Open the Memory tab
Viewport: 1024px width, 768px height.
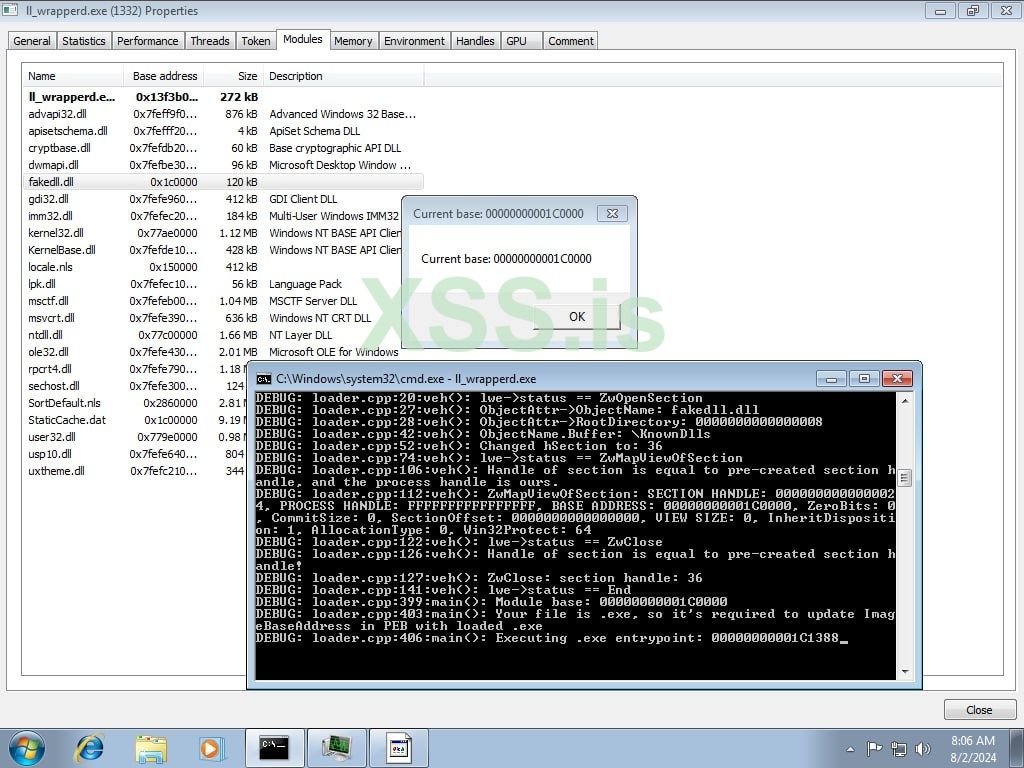(353, 41)
